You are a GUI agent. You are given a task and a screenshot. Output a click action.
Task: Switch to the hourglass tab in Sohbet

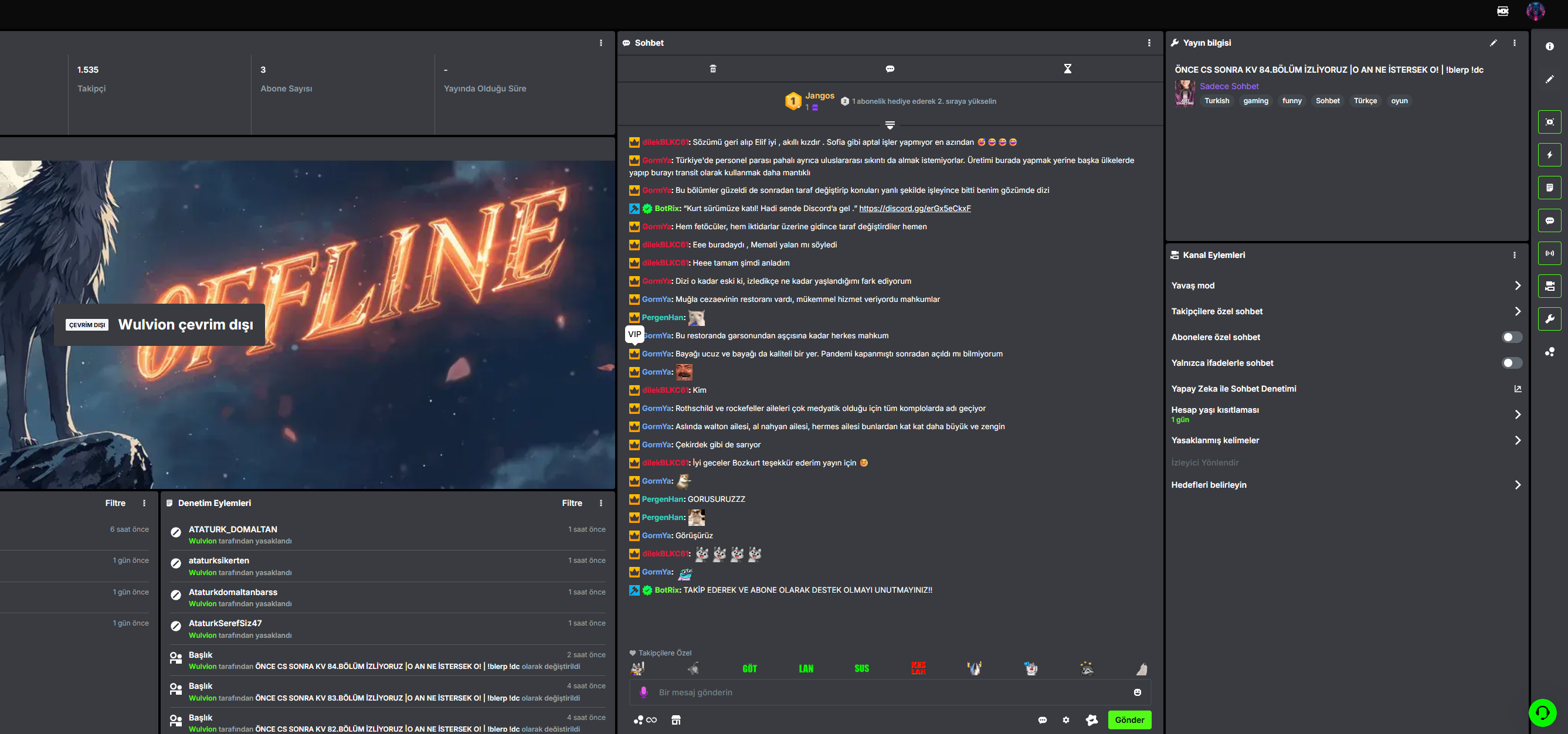pos(1068,69)
